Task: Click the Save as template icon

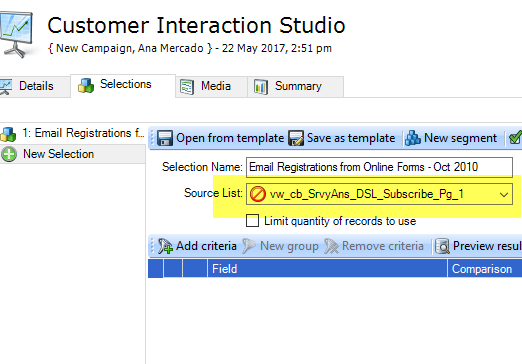Action: [296, 138]
